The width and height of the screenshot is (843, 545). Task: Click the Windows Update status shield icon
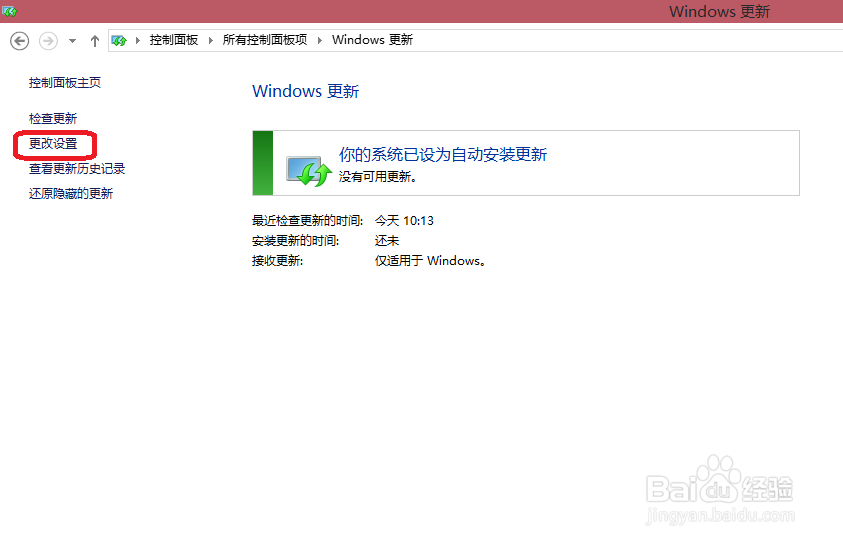coord(309,171)
